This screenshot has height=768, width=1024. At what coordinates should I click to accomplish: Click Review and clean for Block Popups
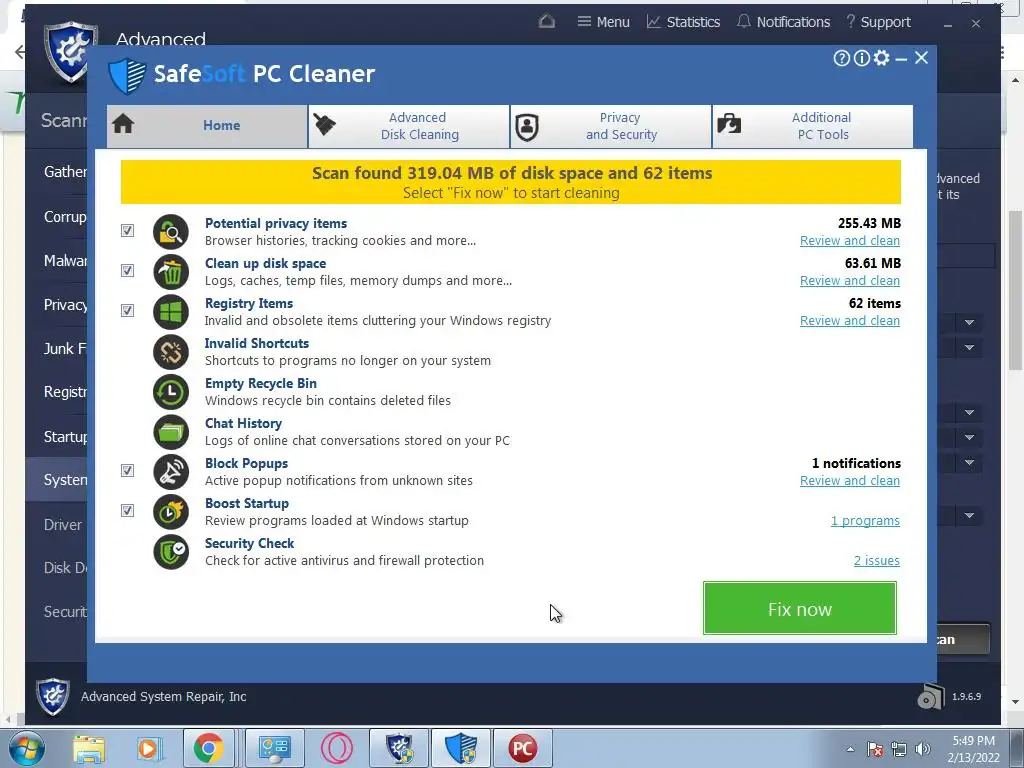(850, 481)
